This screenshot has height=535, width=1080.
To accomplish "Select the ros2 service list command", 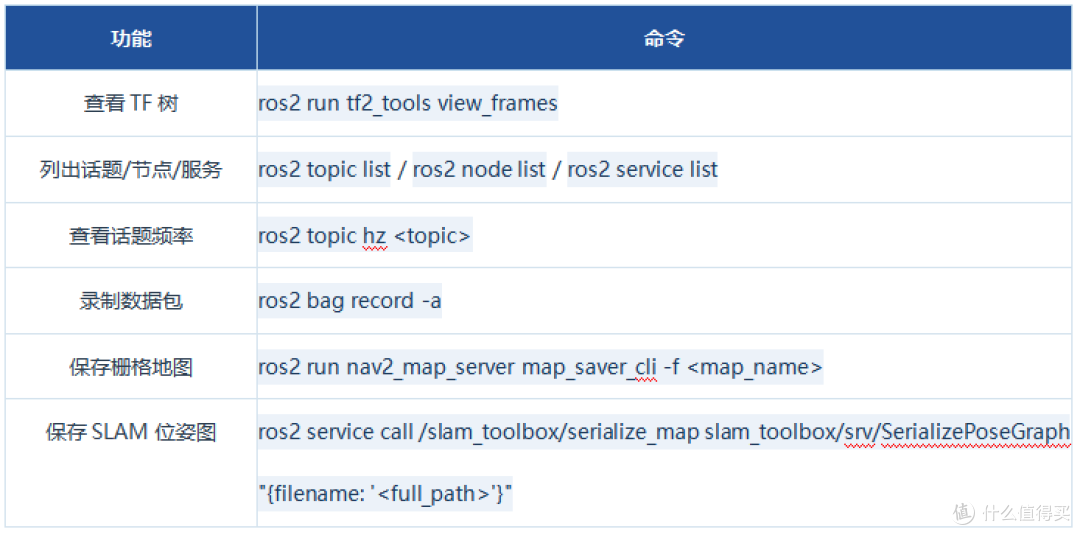I will coord(643,169).
